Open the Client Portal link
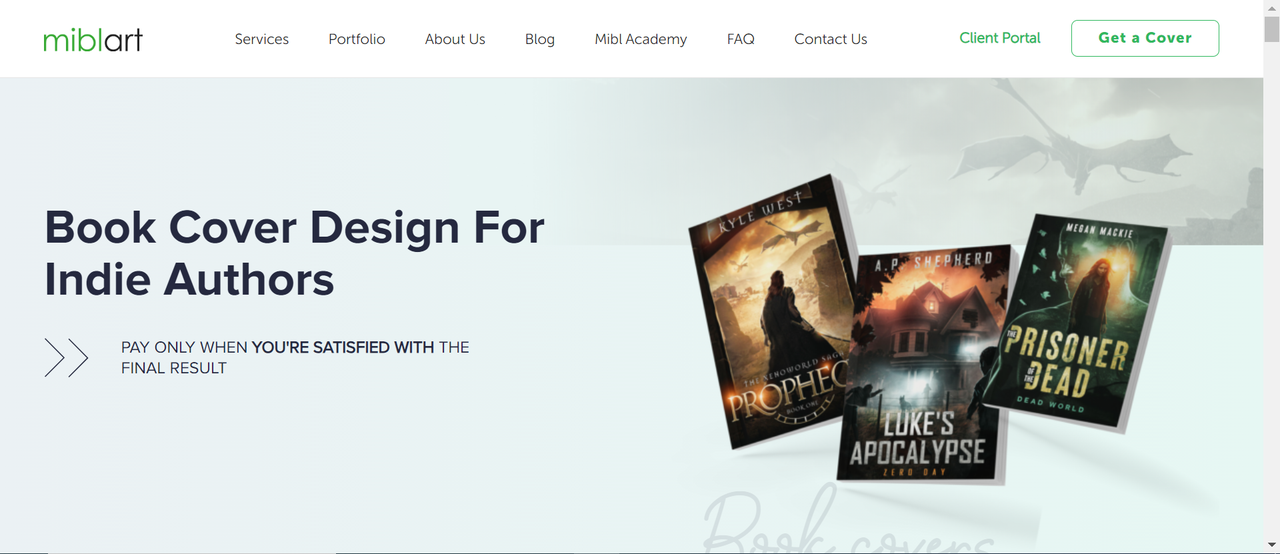The height and width of the screenshot is (554, 1280). (x=1000, y=38)
